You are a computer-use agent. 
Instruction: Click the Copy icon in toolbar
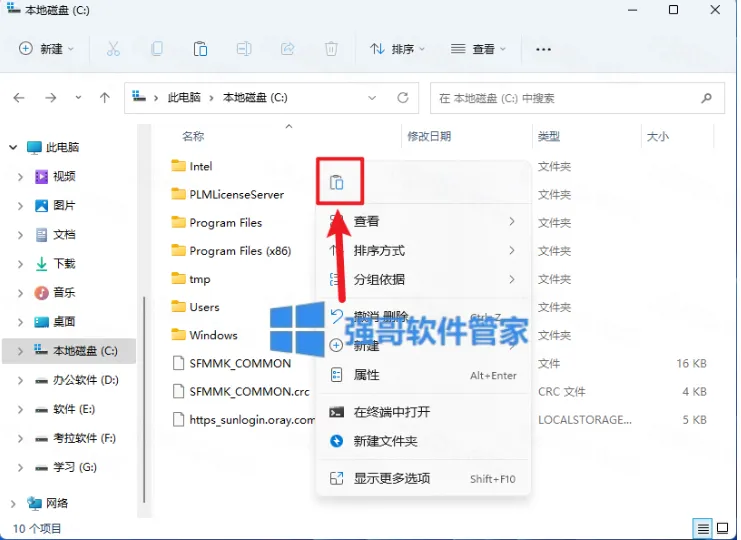pyautogui.click(x=157, y=49)
